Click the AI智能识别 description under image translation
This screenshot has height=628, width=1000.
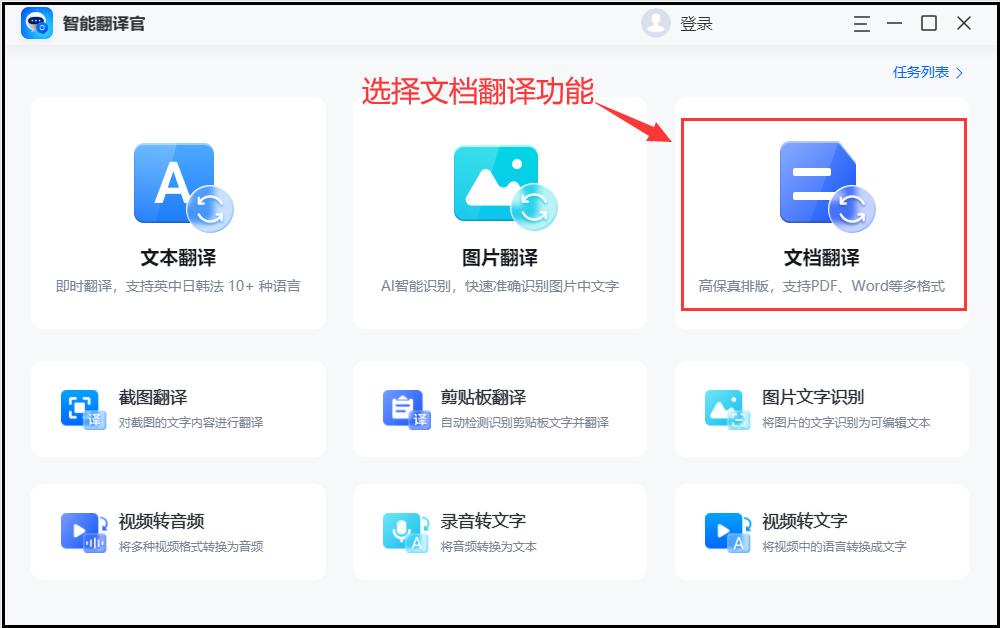tap(500, 287)
